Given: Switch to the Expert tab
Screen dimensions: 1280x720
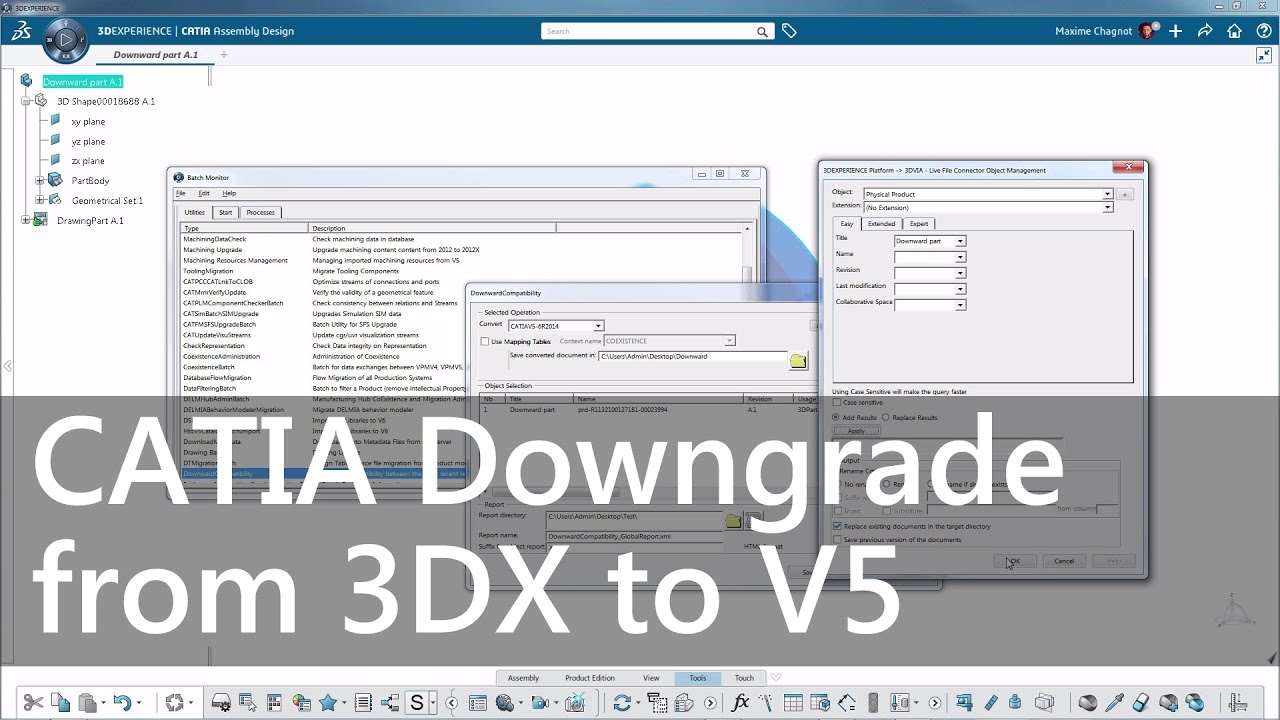Looking at the screenshot, I should pos(919,224).
